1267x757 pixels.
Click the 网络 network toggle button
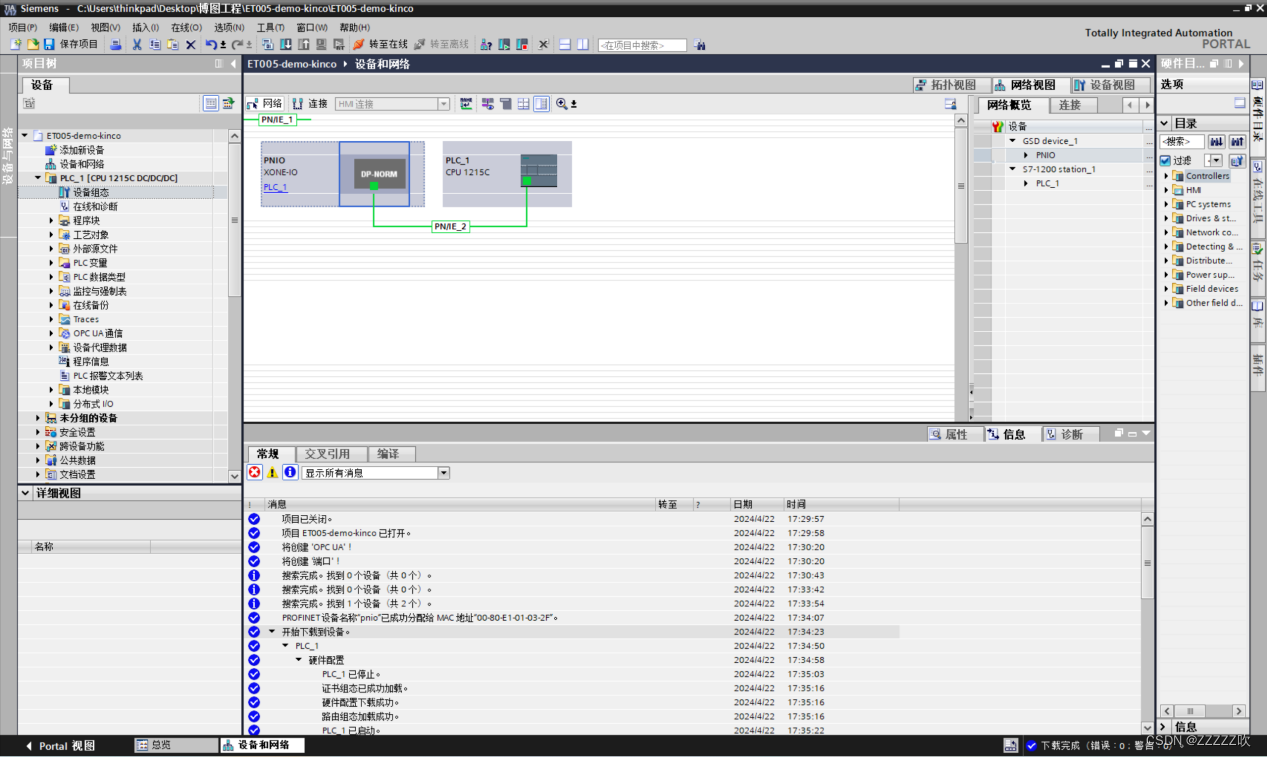[x=265, y=104]
